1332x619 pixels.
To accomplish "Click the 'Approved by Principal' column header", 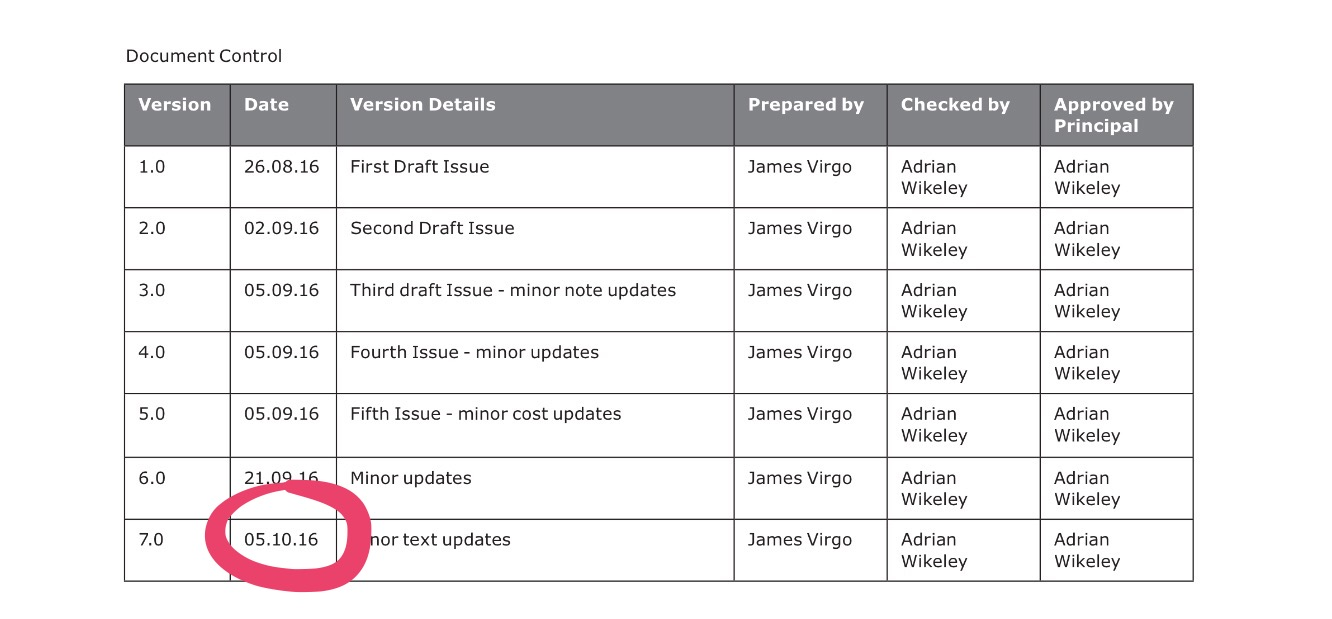I will click(x=1113, y=115).
